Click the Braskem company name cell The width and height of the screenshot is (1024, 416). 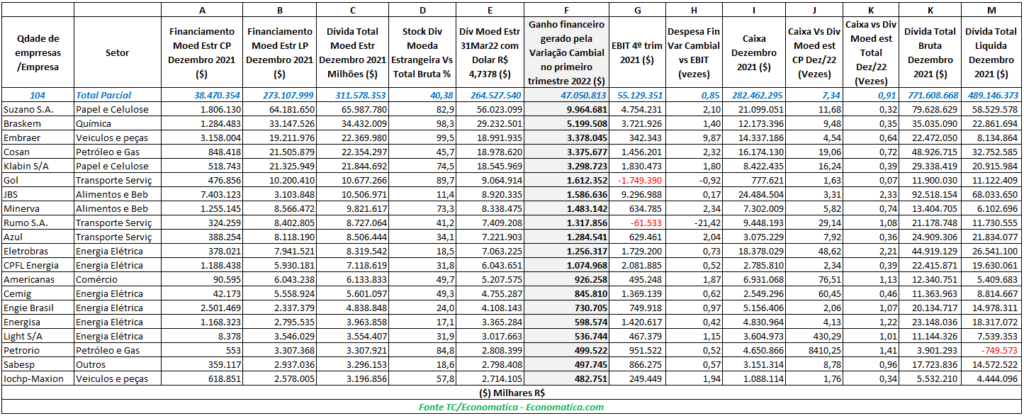tap(38, 121)
